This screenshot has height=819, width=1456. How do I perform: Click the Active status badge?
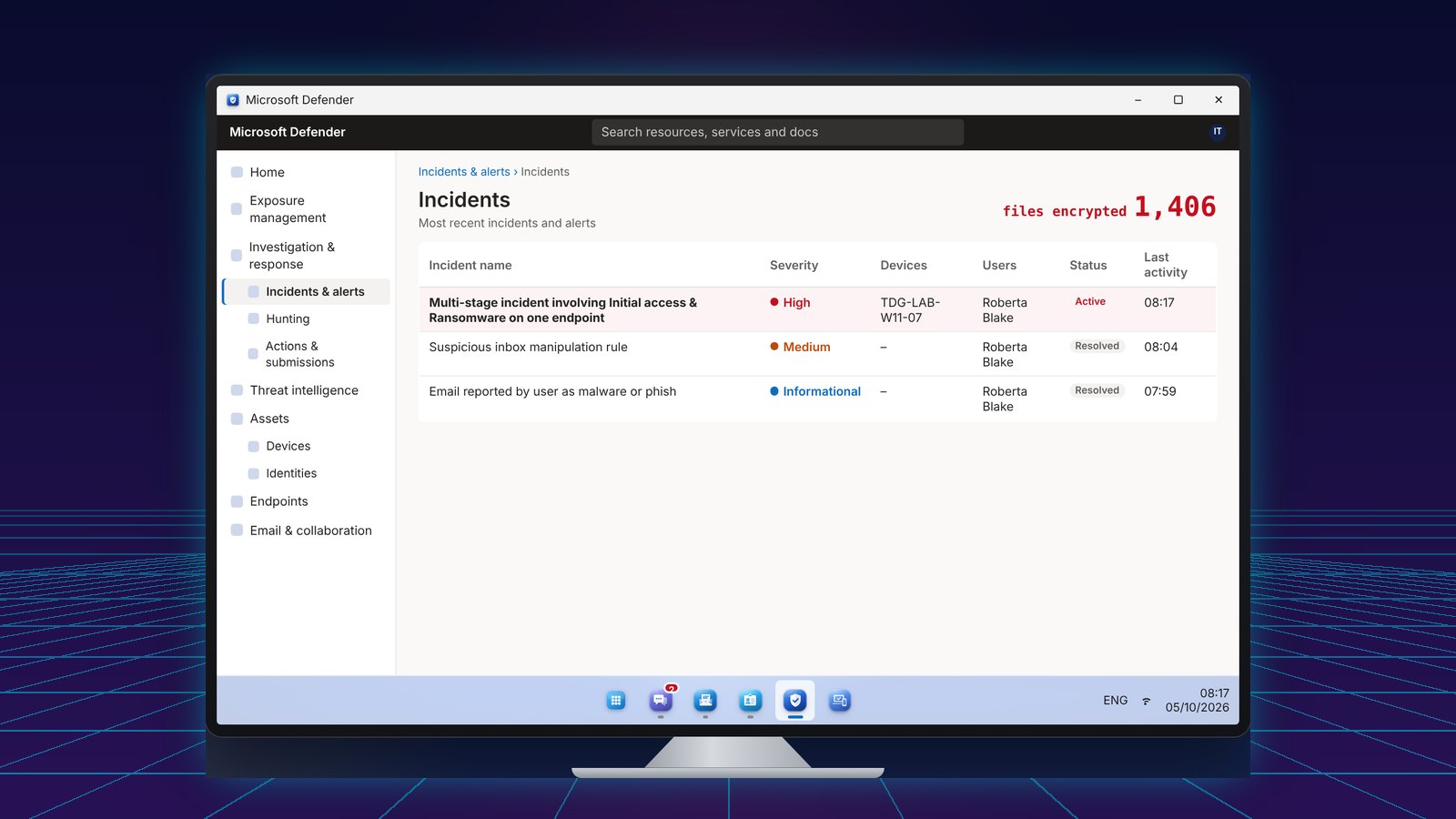coord(1090,301)
